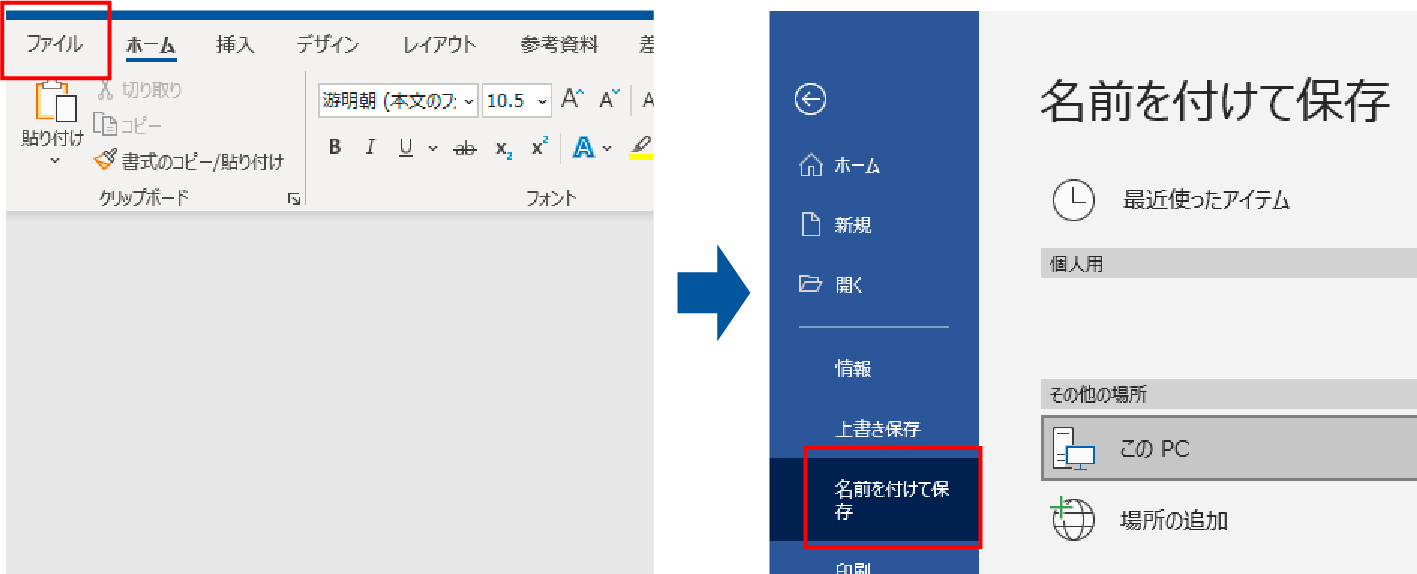Open the デザイン ribbon tab

[327, 44]
